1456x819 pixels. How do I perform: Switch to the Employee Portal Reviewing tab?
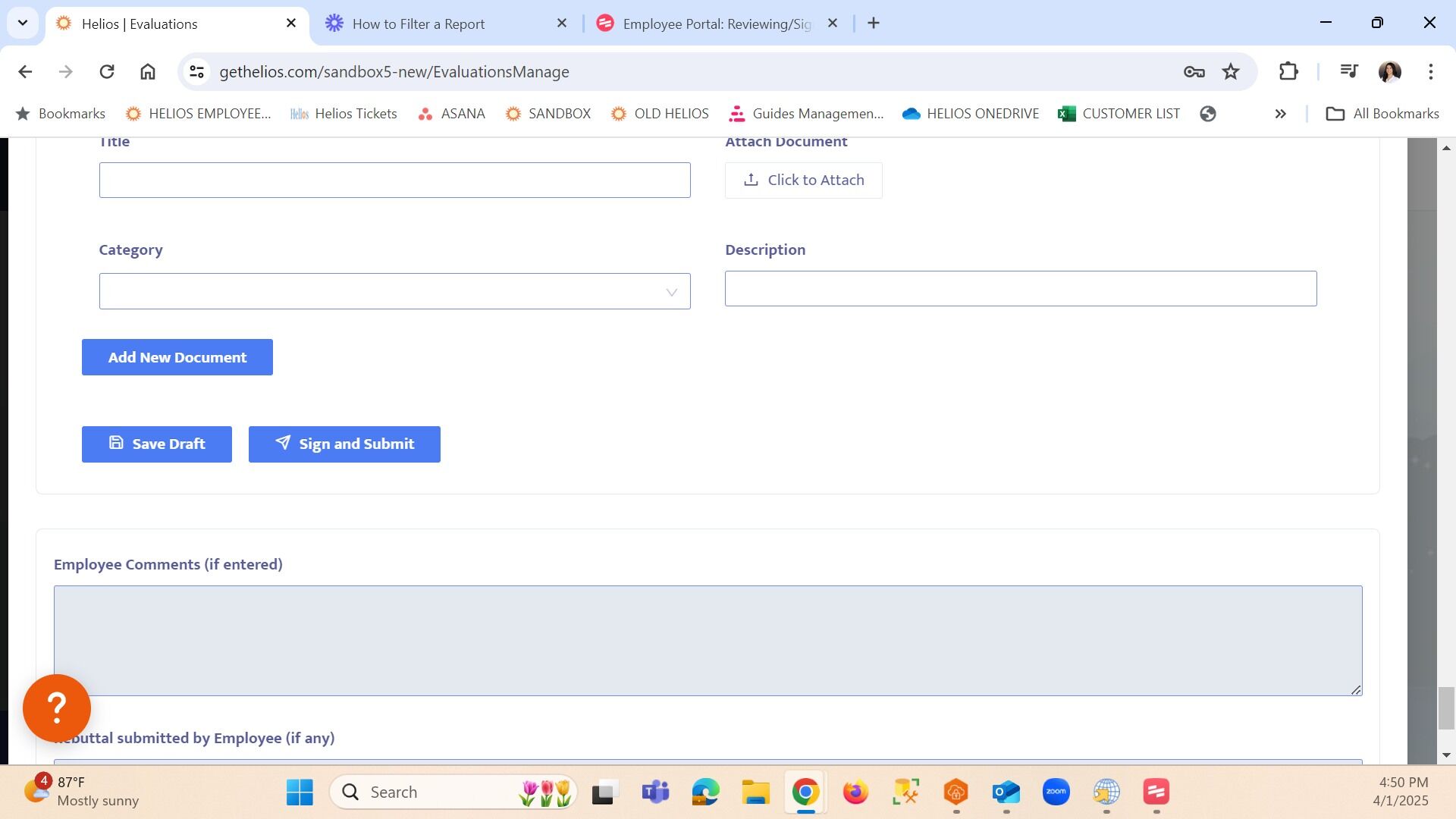point(717,24)
